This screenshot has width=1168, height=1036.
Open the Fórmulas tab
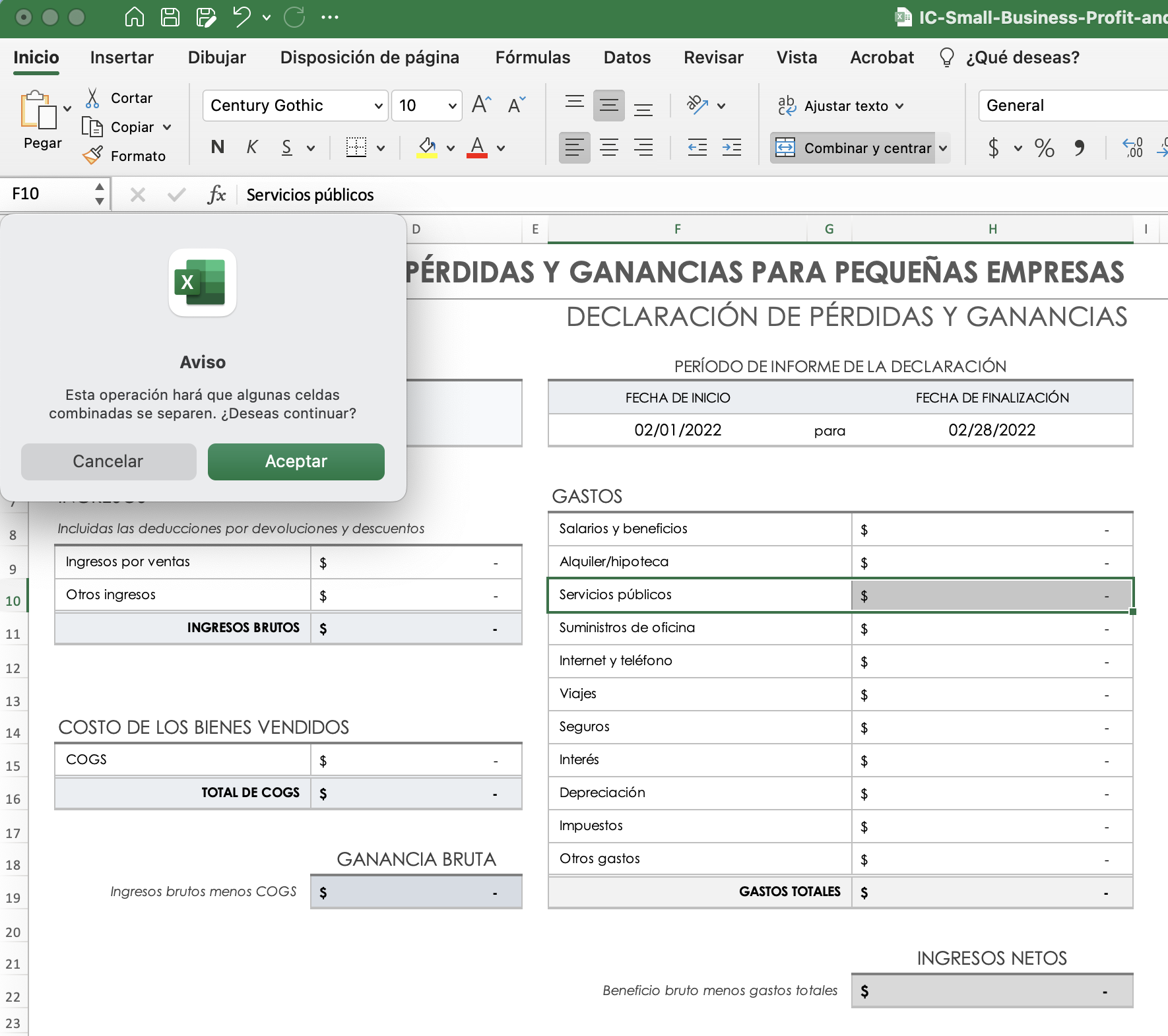tap(533, 57)
